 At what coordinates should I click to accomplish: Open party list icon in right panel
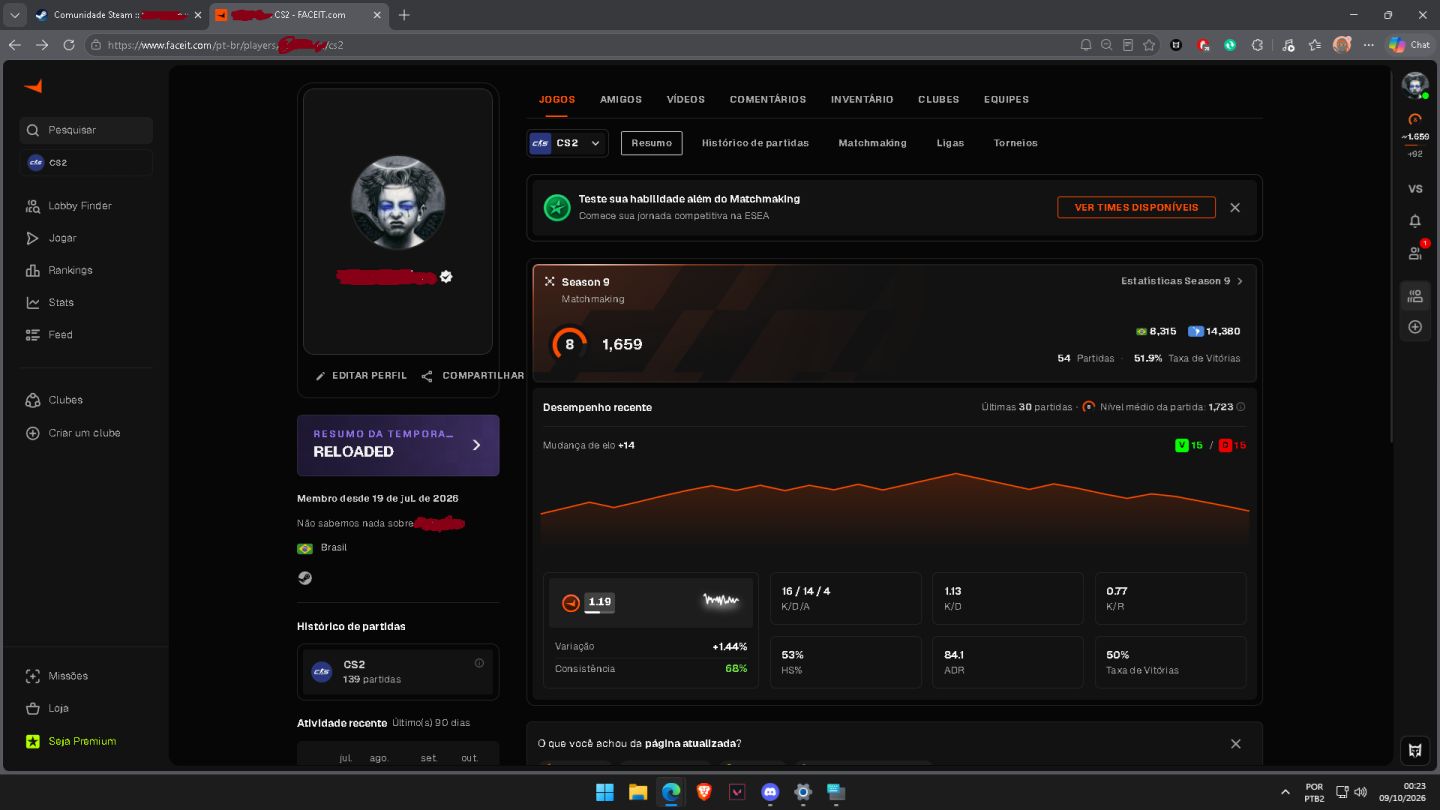tap(1415, 296)
